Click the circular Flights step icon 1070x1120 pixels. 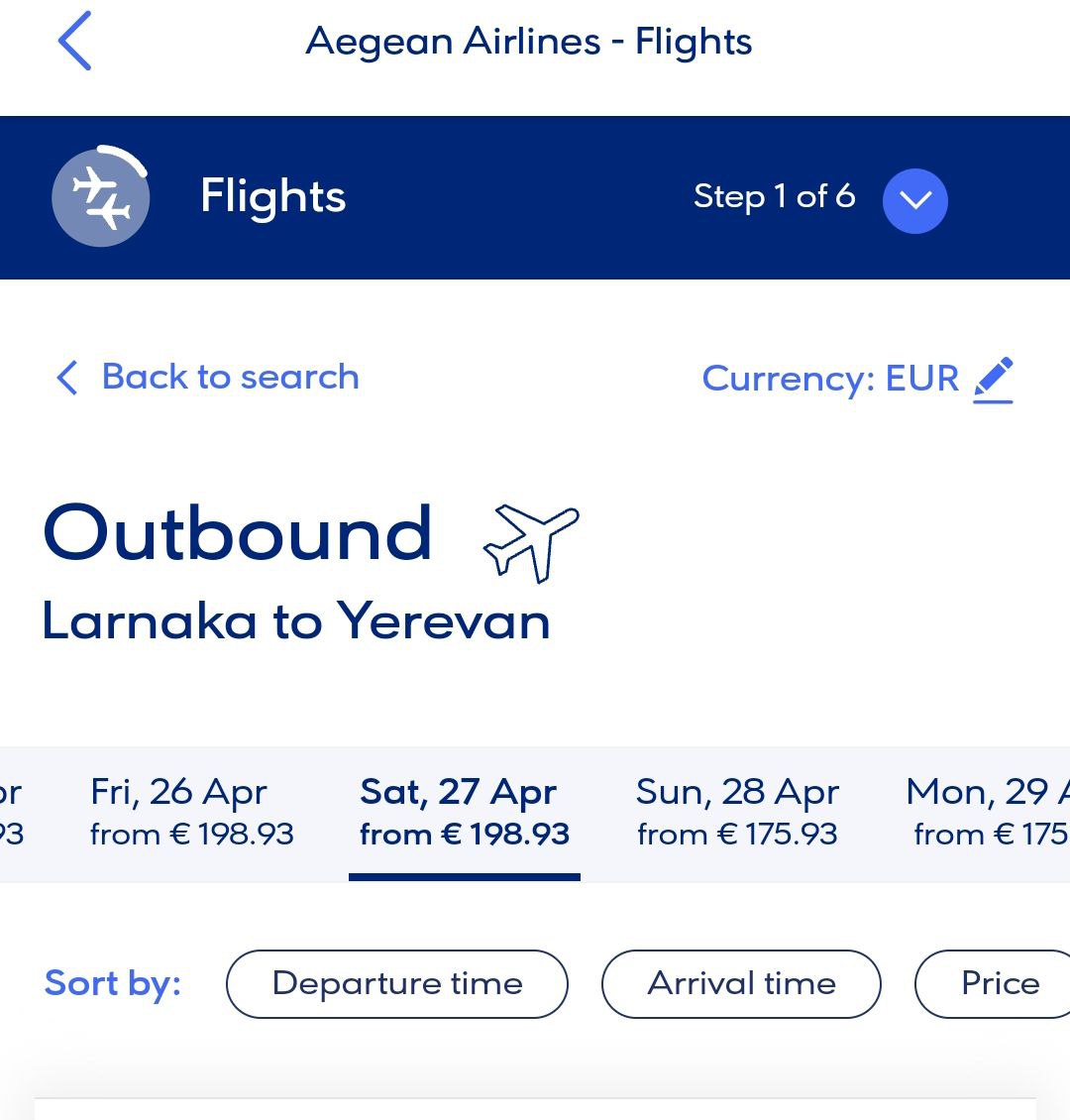pos(100,196)
